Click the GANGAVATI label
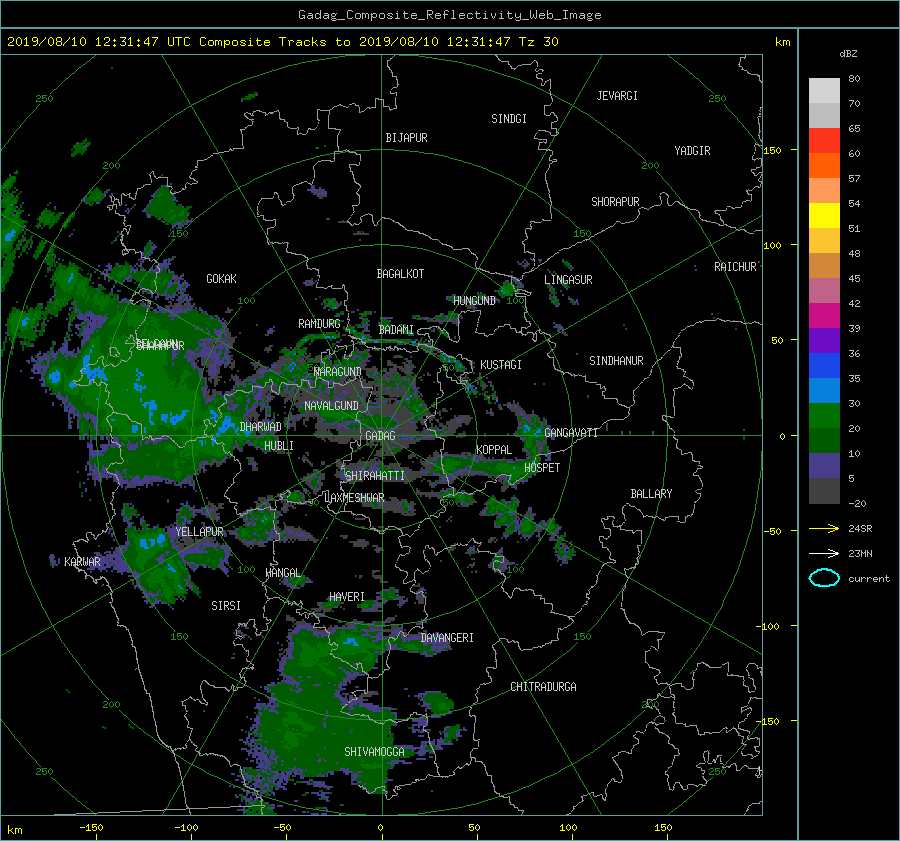 [571, 433]
